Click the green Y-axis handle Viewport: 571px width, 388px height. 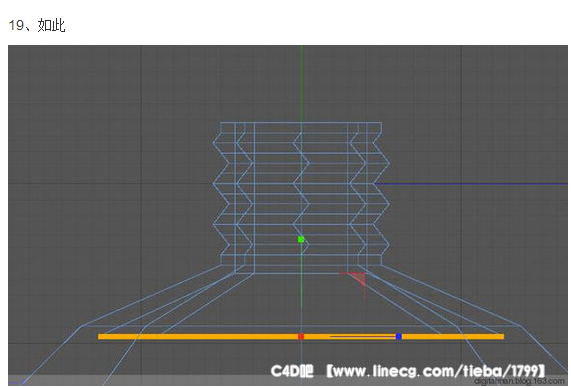[301, 239]
